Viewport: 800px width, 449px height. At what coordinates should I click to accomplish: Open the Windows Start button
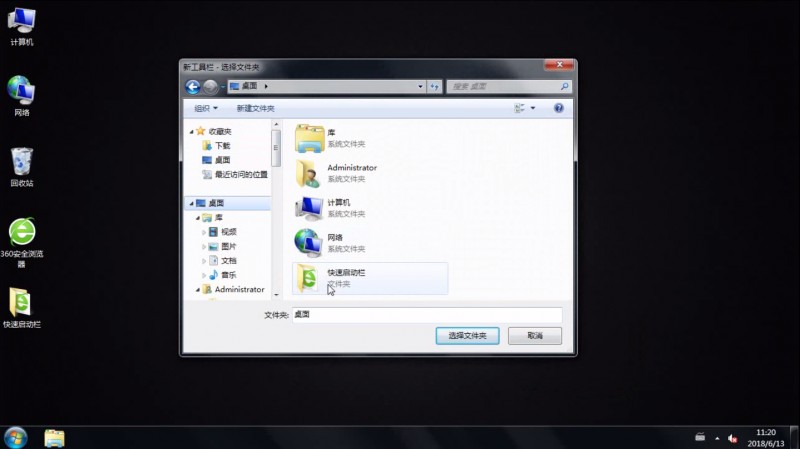click(15, 438)
